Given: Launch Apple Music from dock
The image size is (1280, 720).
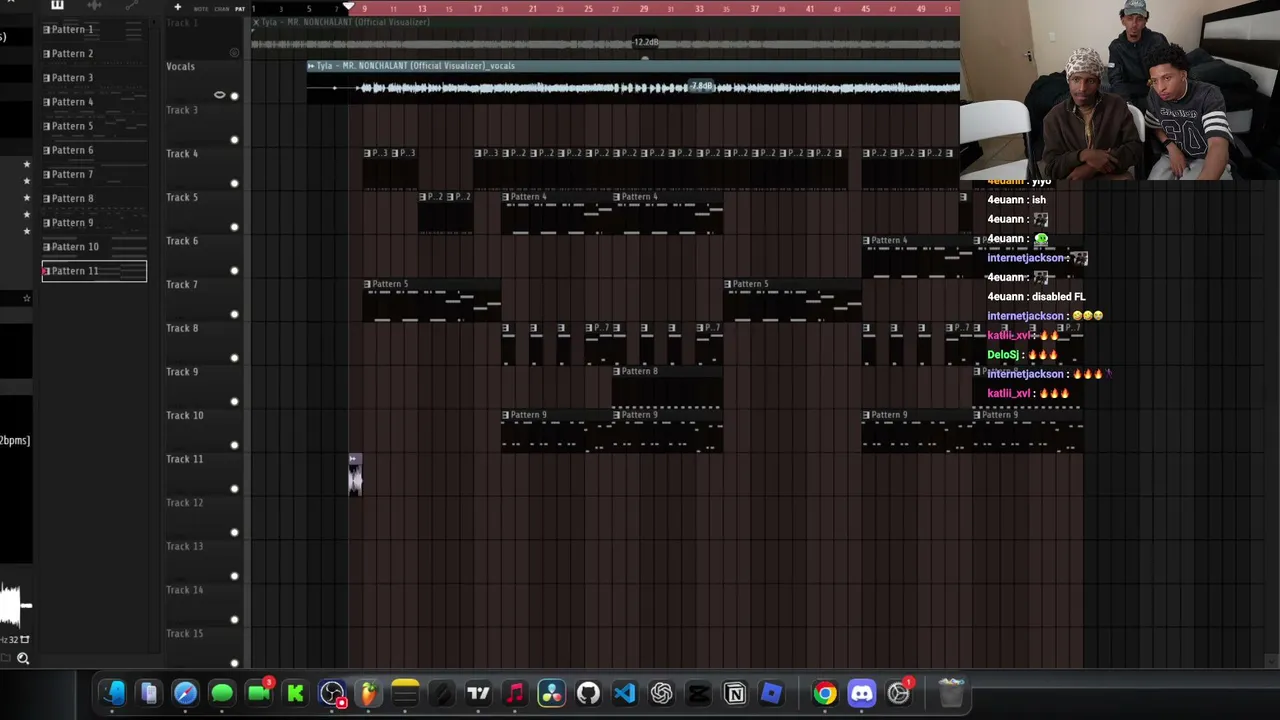Looking at the screenshot, I should click(515, 693).
